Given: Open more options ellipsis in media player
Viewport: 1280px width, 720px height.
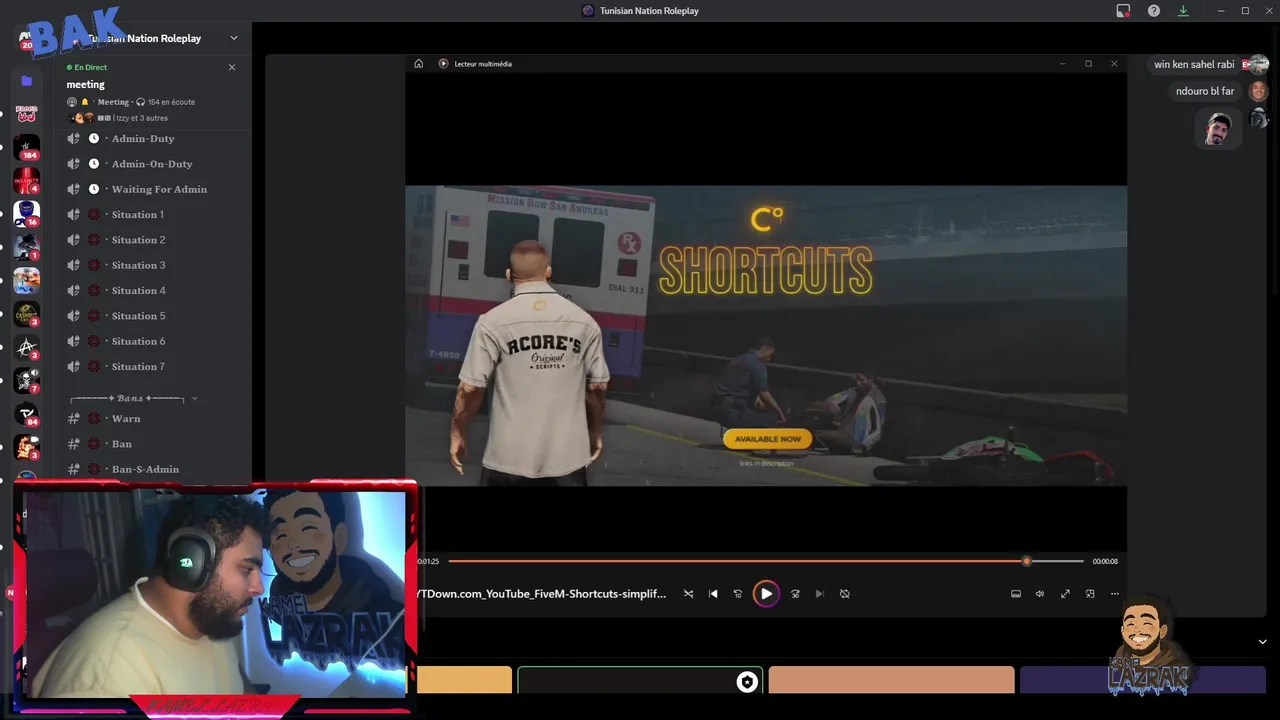Looking at the screenshot, I should click(x=1114, y=594).
